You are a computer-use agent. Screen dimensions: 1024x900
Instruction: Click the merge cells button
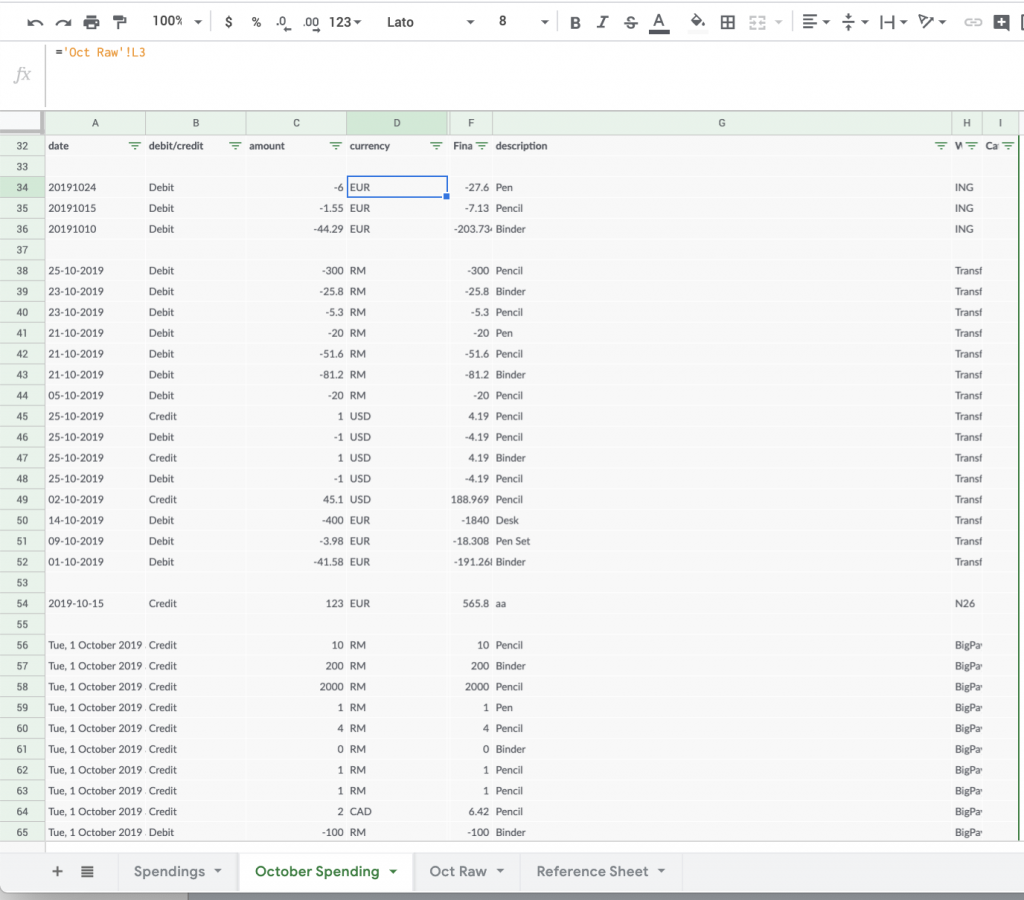click(x=757, y=23)
